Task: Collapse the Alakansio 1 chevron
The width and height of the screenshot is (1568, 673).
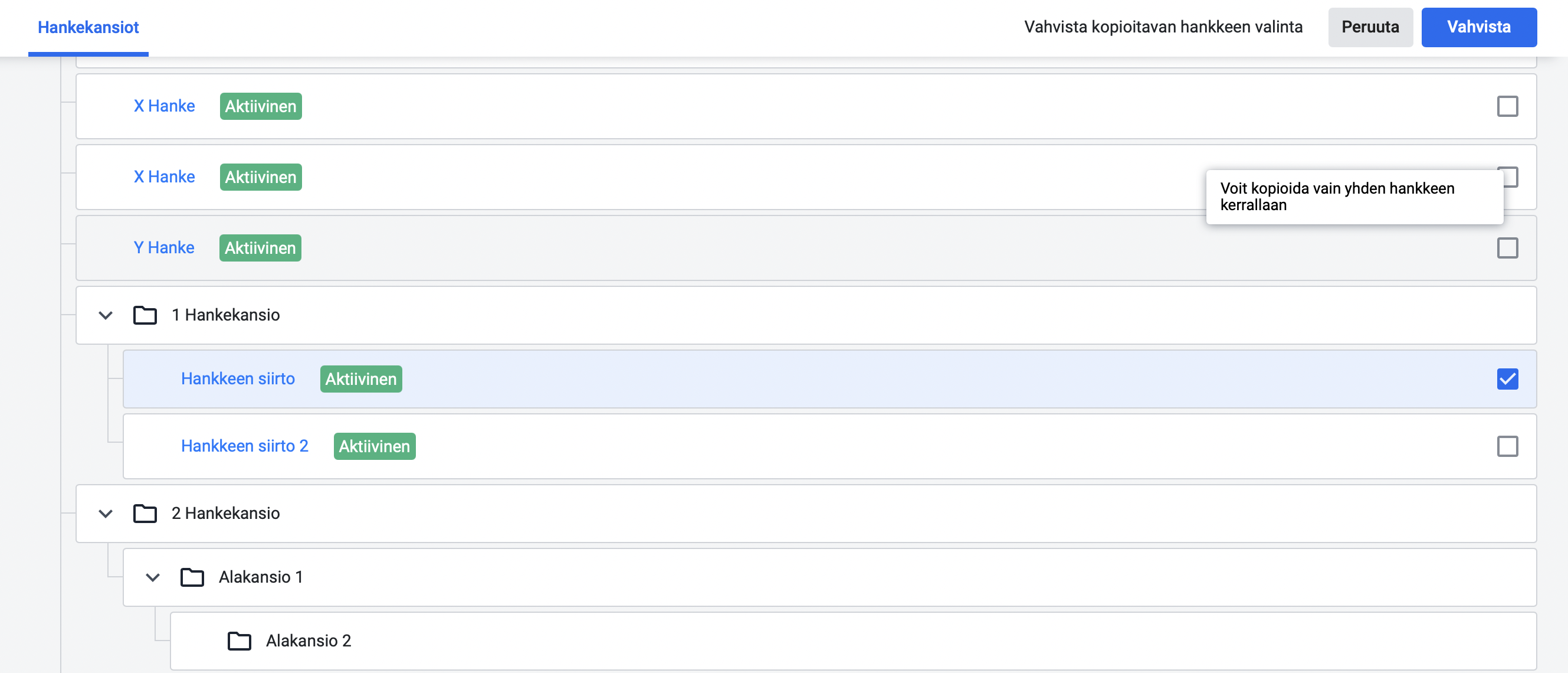Action: click(x=153, y=577)
